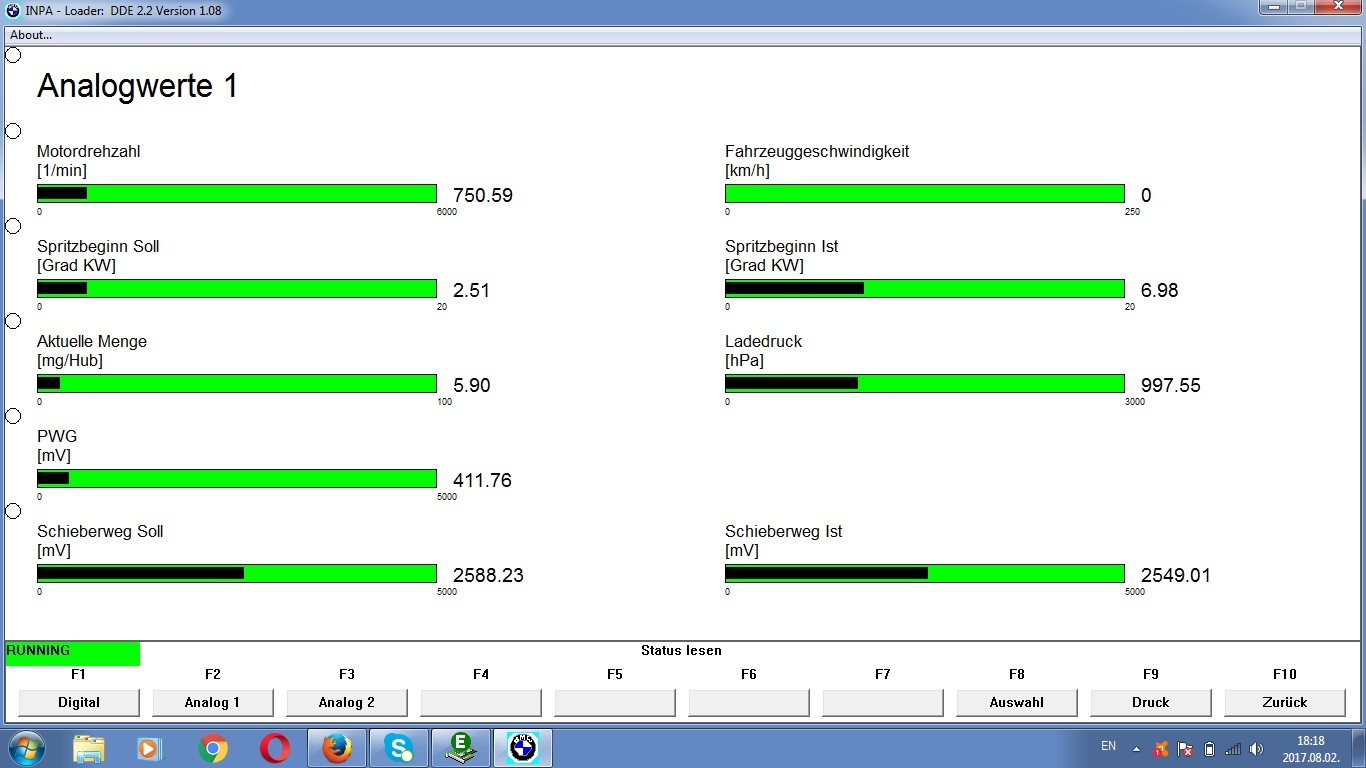Click the Avast antivirus tray icon
The image size is (1366, 768).
coord(1161,748)
